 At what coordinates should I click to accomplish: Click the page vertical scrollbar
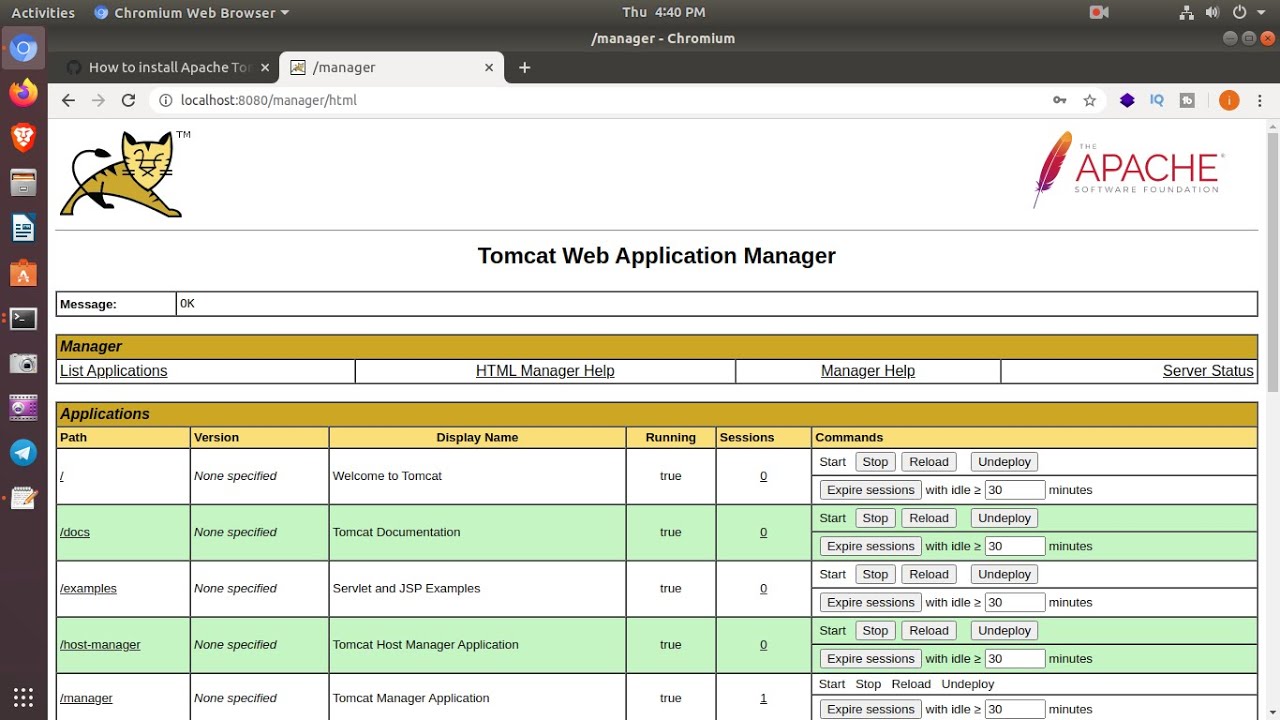(1273, 260)
